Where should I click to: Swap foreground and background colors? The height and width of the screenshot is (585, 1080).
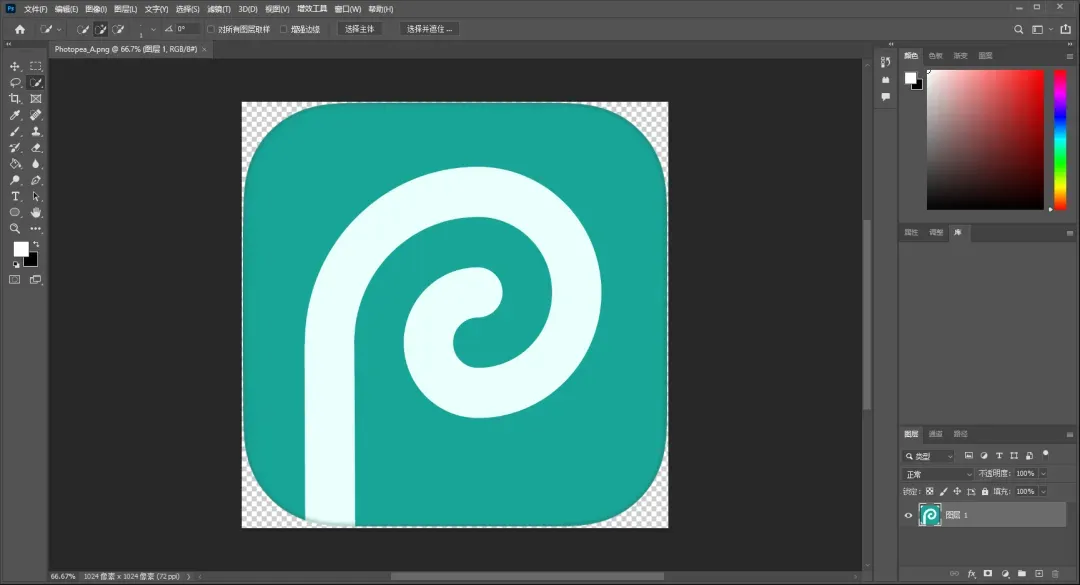pyautogui.click(x=37, y=244)
